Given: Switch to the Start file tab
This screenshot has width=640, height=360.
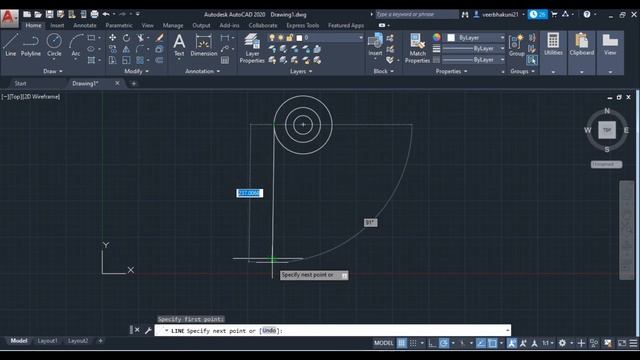Looking at the screenshot, I should 20,83.
